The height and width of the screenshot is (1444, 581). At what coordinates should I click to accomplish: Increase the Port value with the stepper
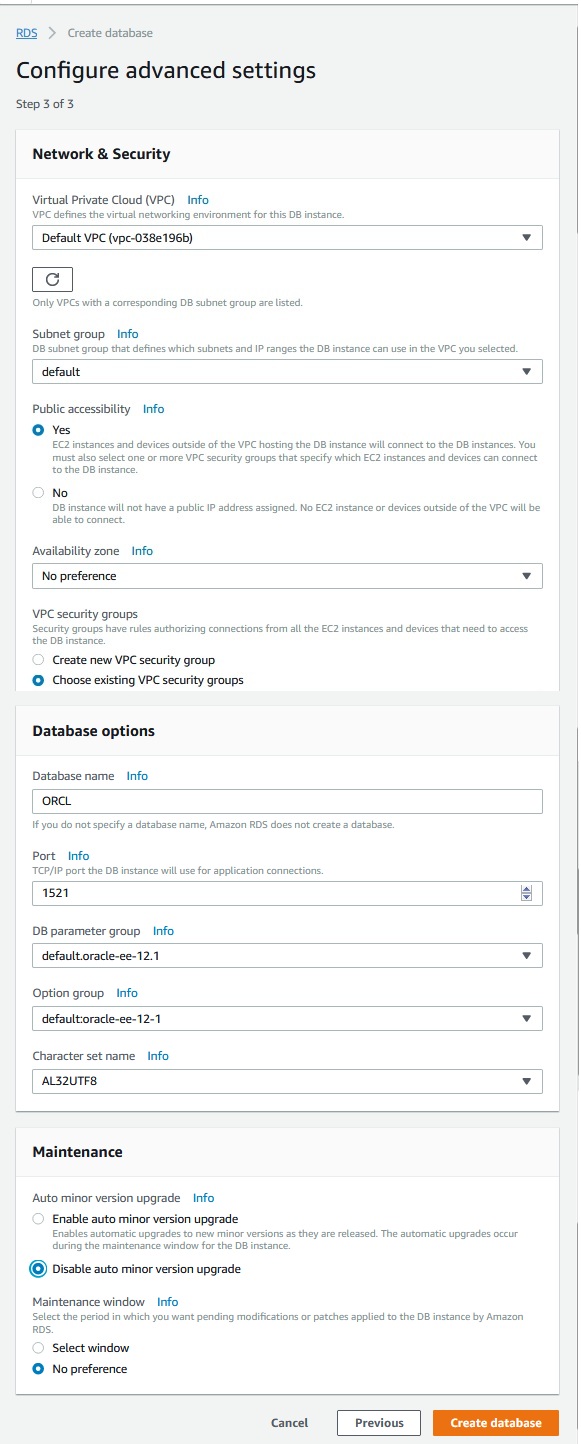(527, 888)
